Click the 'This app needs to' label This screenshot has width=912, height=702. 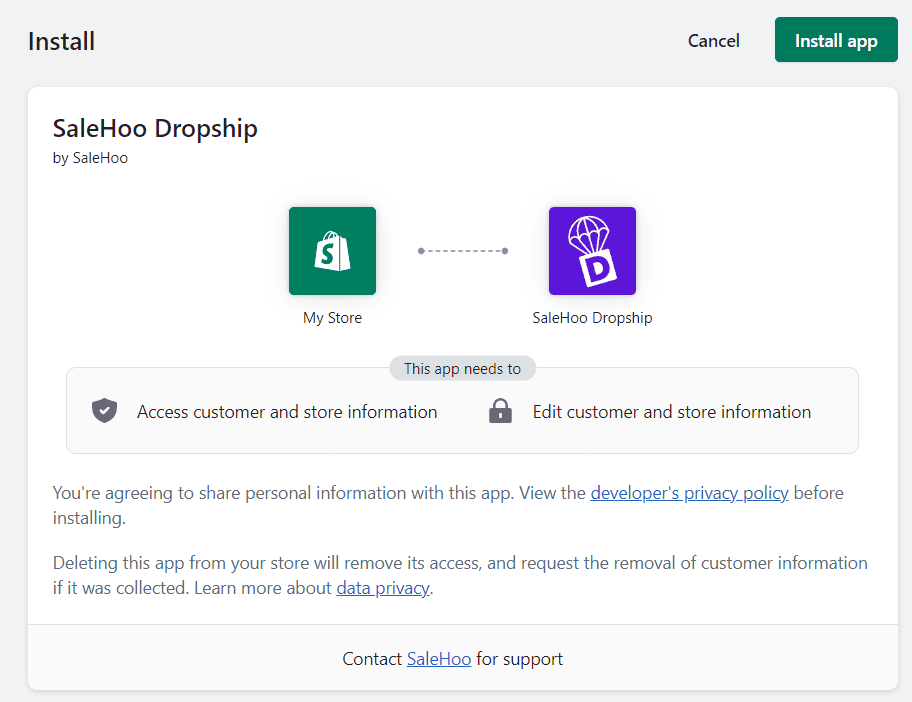462,368
